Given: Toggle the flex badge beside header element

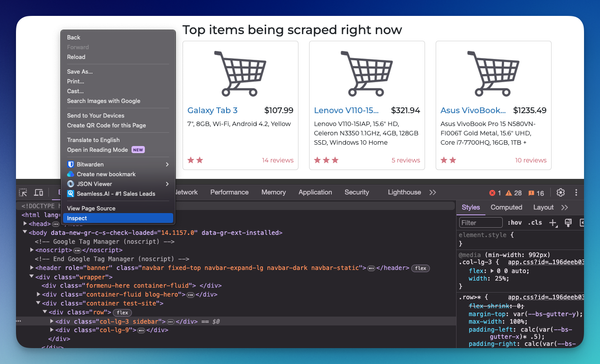Looking at the screenshot, I should [x=421, y=268].
